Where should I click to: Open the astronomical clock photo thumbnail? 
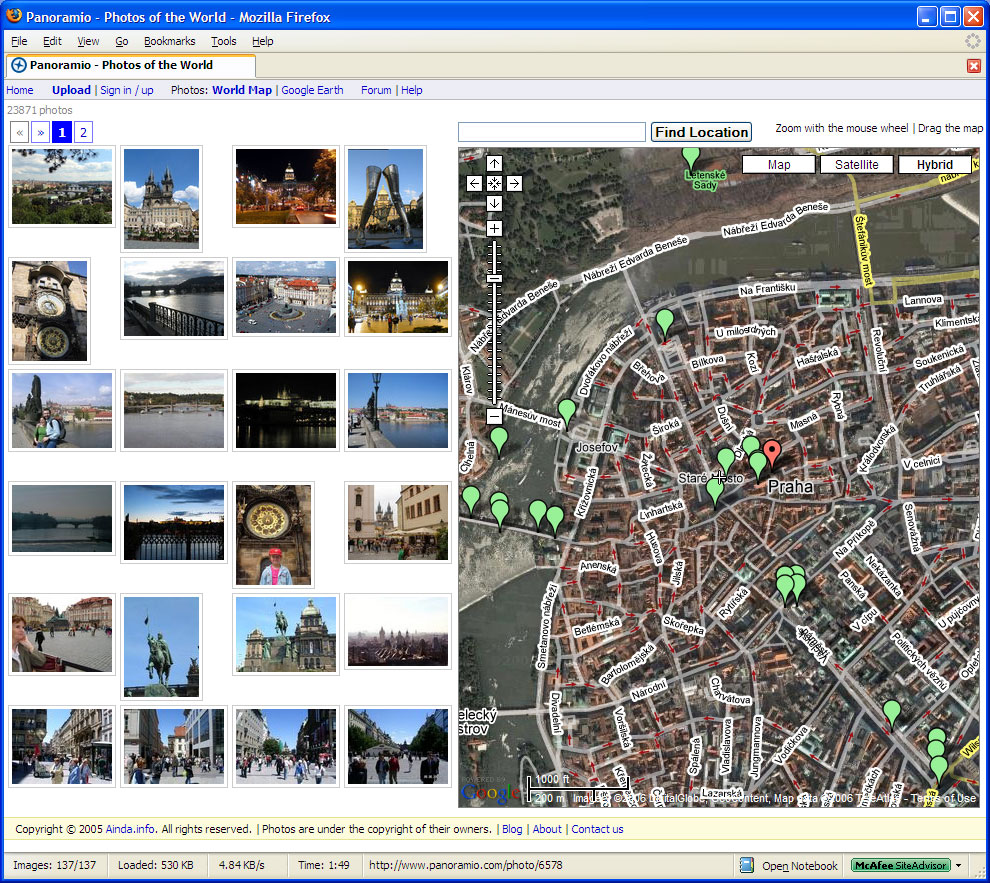[50, 310]
